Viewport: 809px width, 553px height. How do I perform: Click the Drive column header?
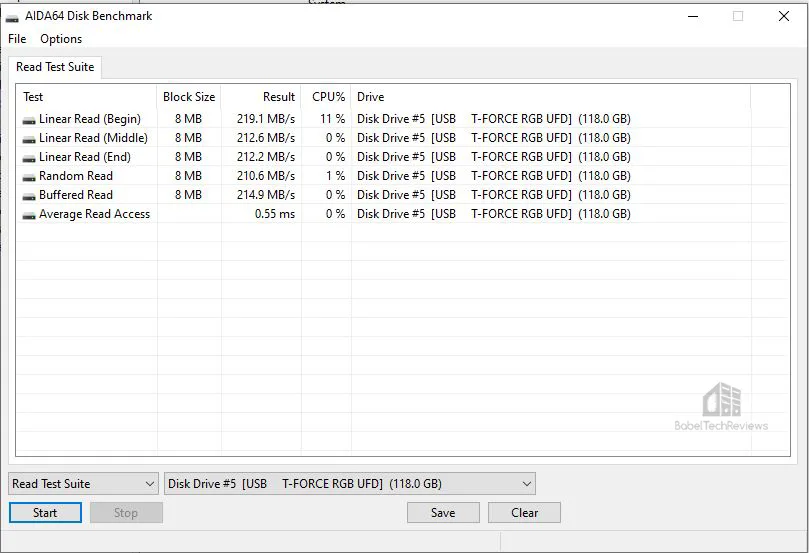[x=551, y=97]
